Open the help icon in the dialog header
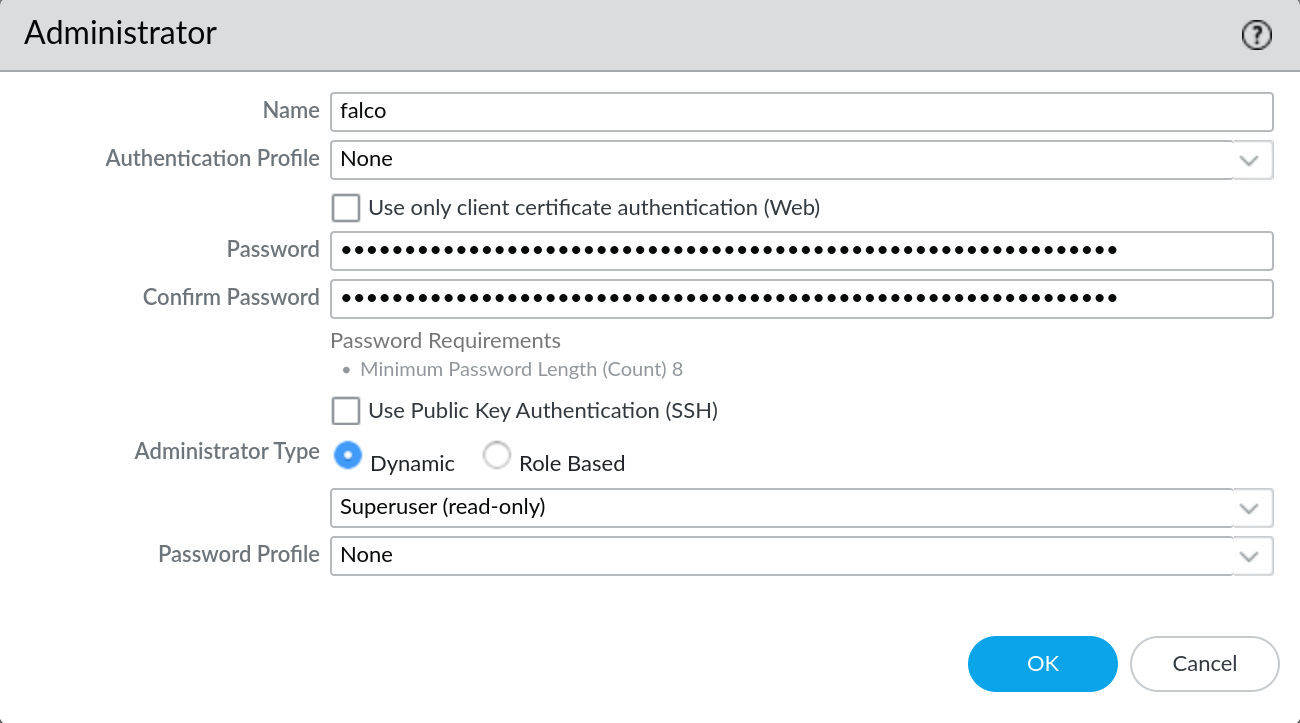The width and height of the screenshot is (1300, 723). point(1256,35)
